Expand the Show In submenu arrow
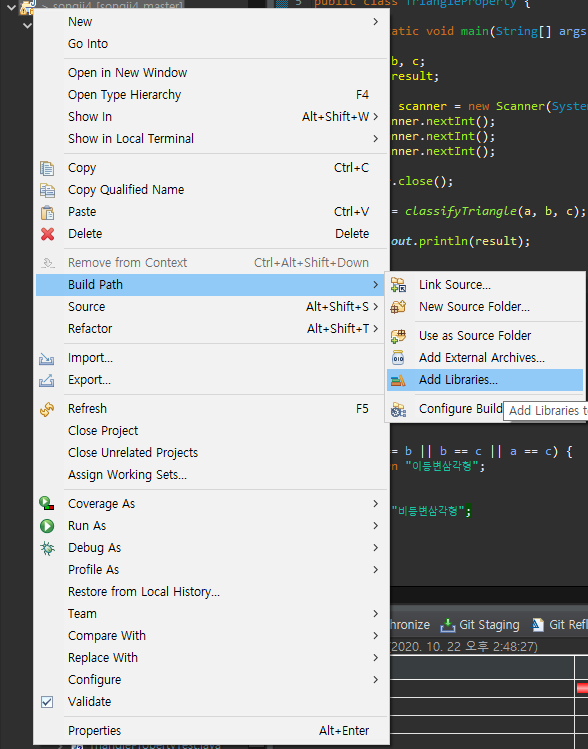The image size is (588, 749). coord(375,117)
